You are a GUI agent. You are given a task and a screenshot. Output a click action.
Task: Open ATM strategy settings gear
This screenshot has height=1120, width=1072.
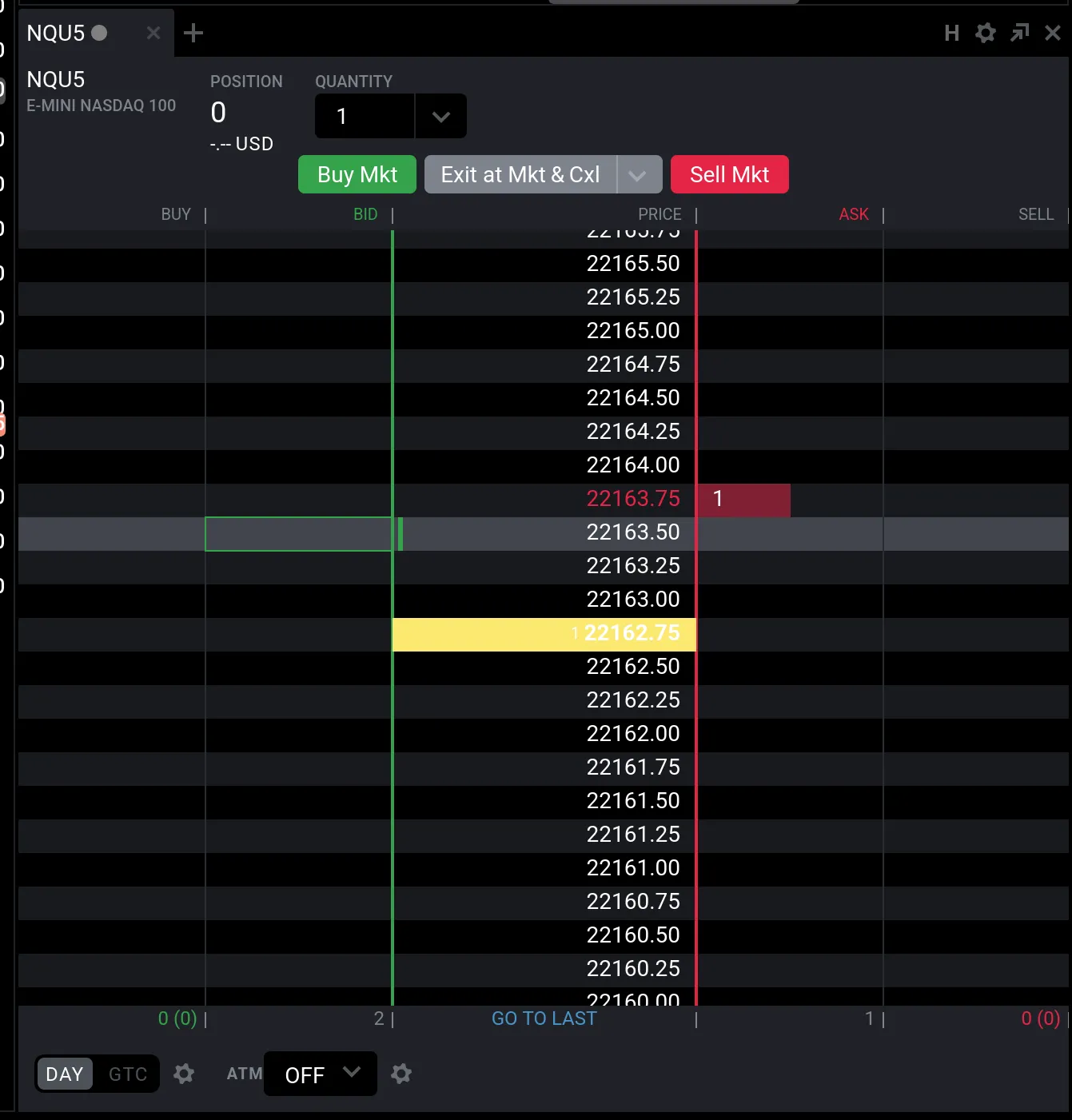pos(401,1074)
